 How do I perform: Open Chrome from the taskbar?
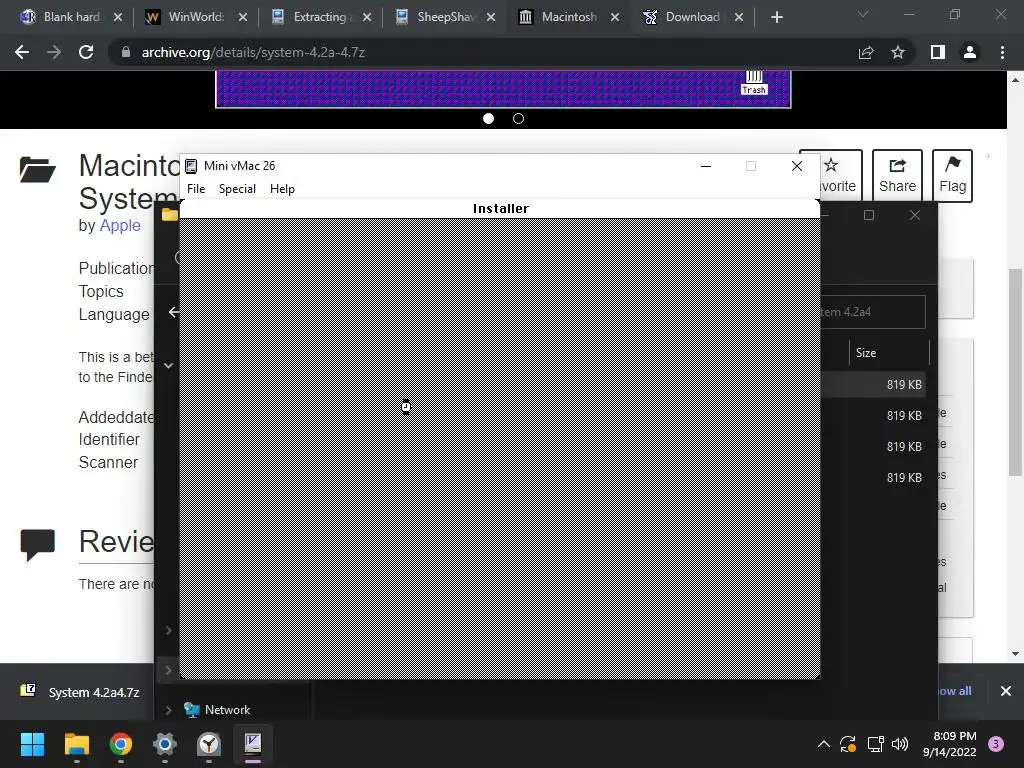coord(121,744)
